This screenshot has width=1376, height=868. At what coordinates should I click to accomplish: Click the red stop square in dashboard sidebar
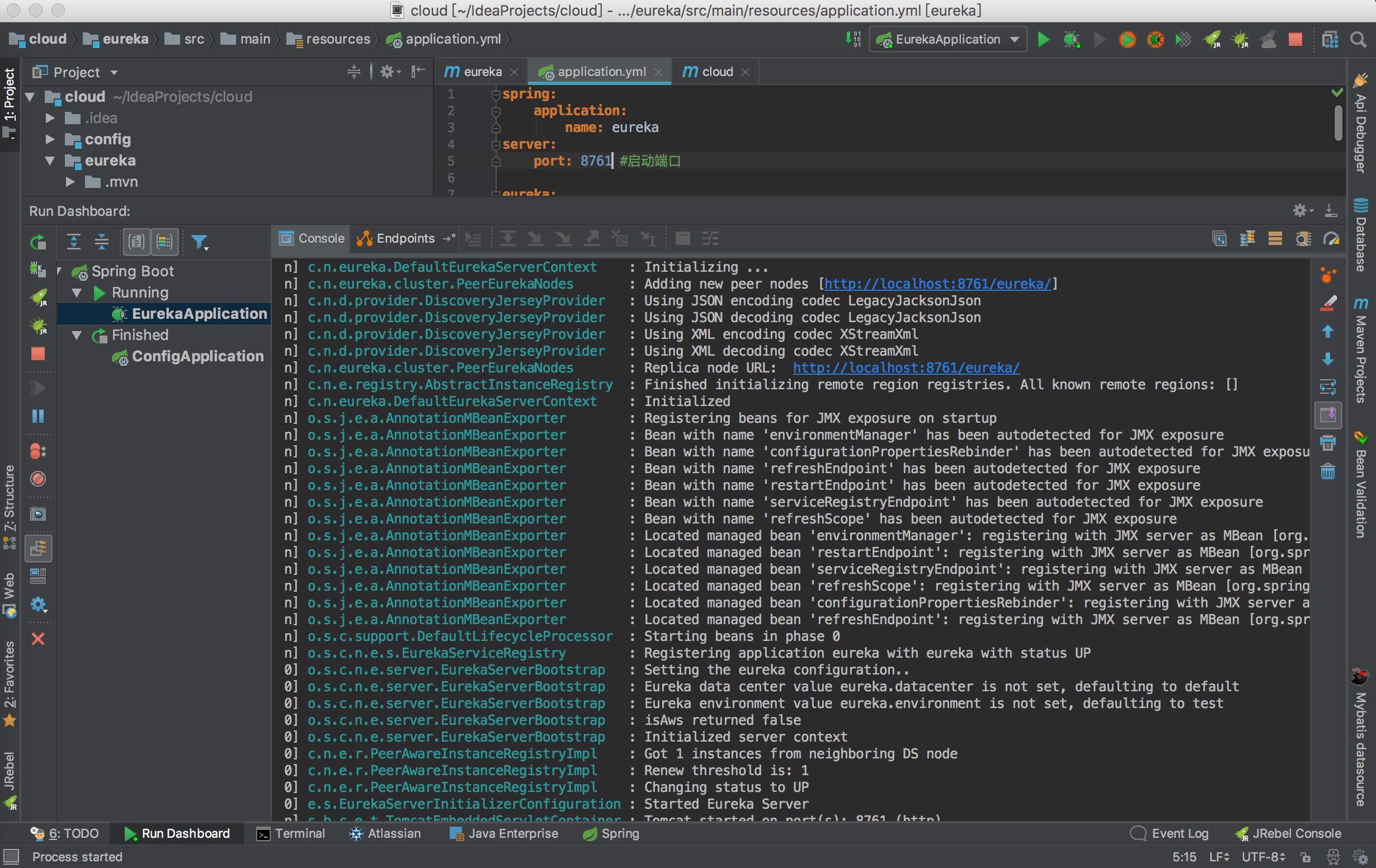tap(38, 353)
